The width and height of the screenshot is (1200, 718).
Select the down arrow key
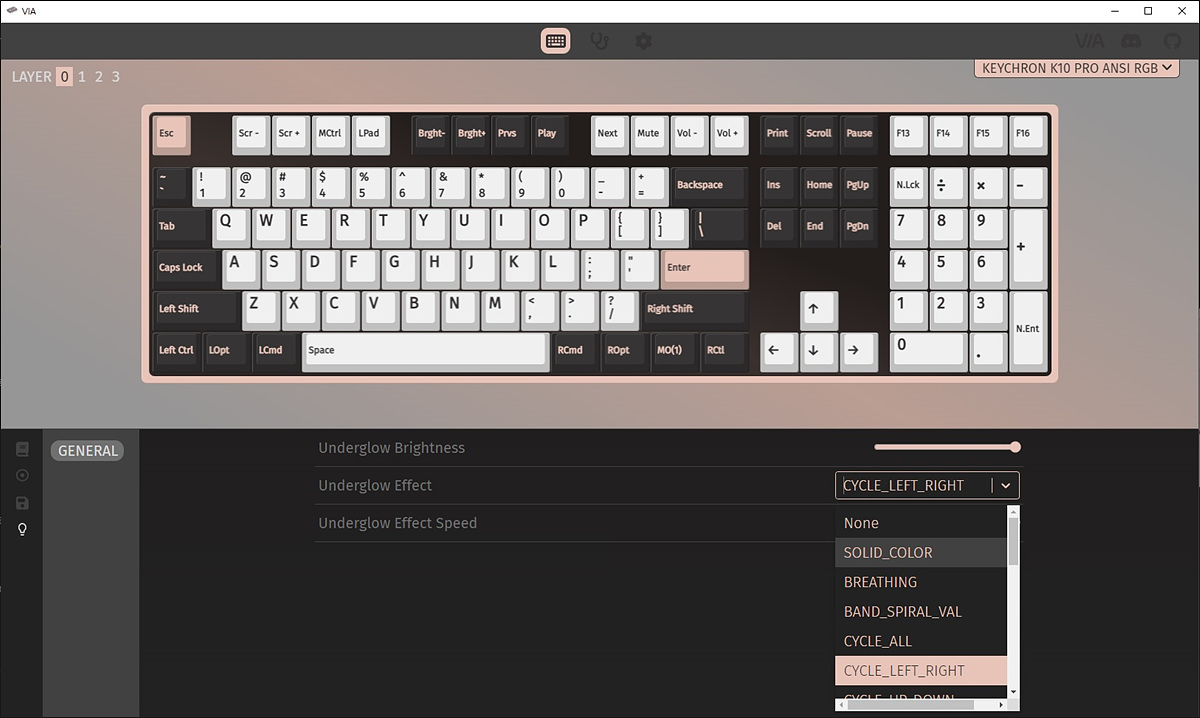click(819, 352)
